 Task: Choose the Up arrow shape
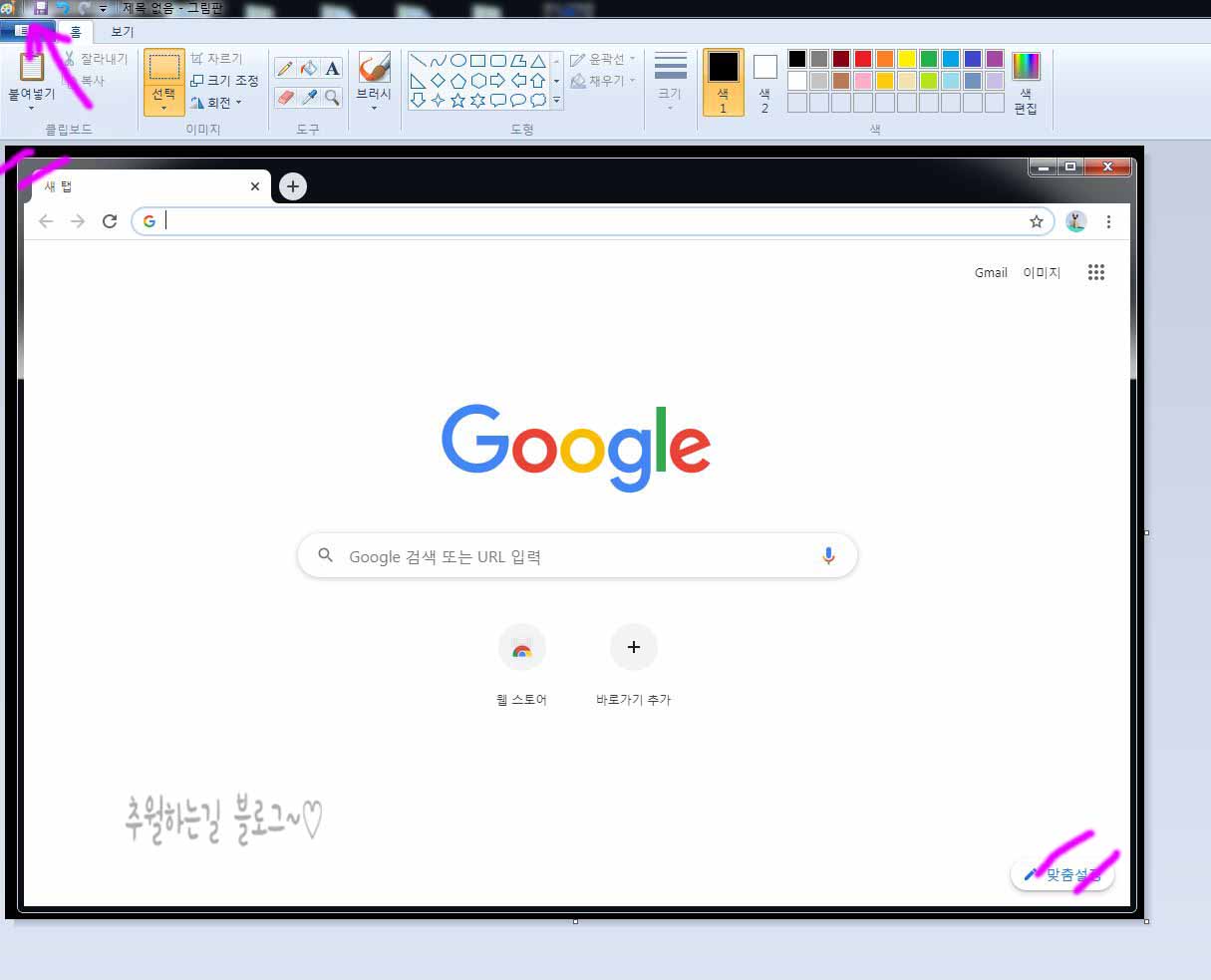click(538, 81)
